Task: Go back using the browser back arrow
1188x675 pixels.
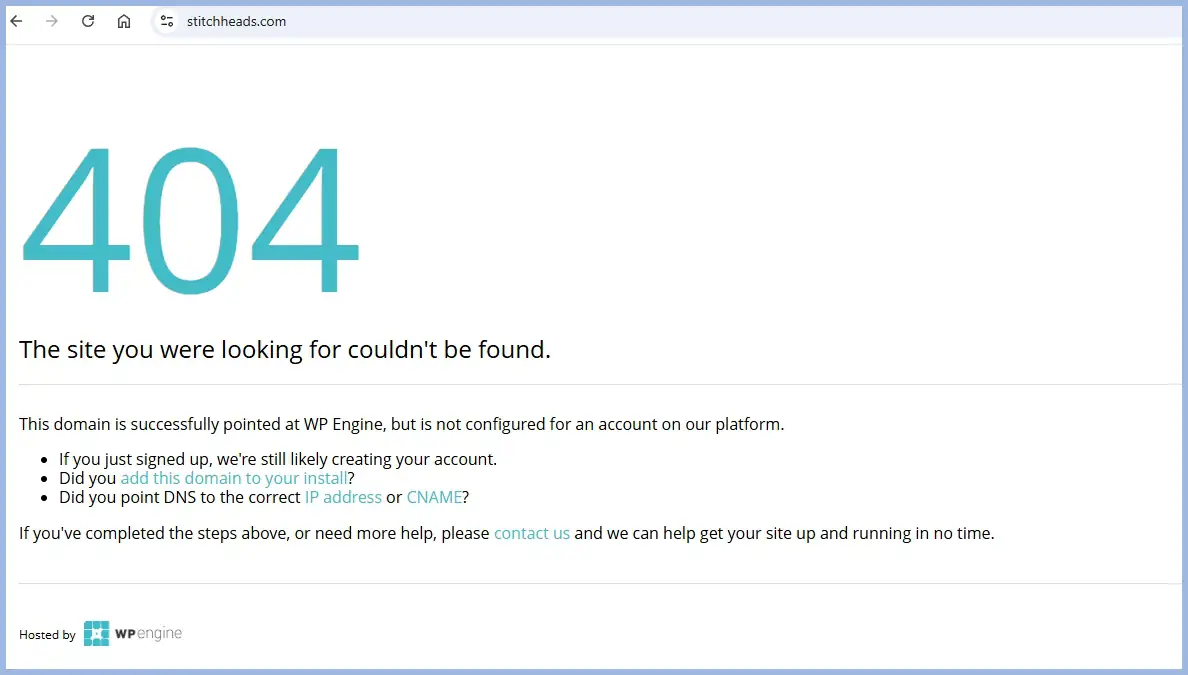Action: 17,21
